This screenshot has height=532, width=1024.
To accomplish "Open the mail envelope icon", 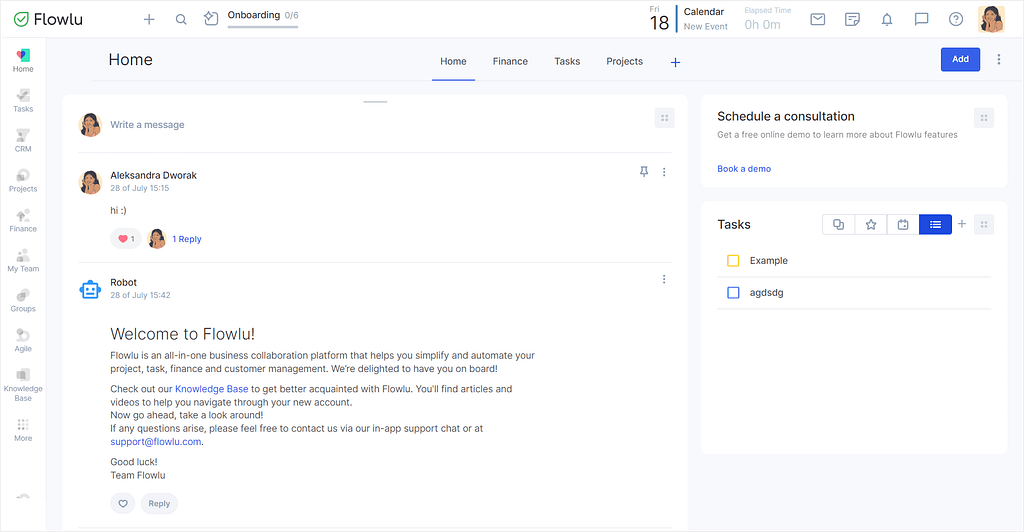I will (x=818, y=20).
